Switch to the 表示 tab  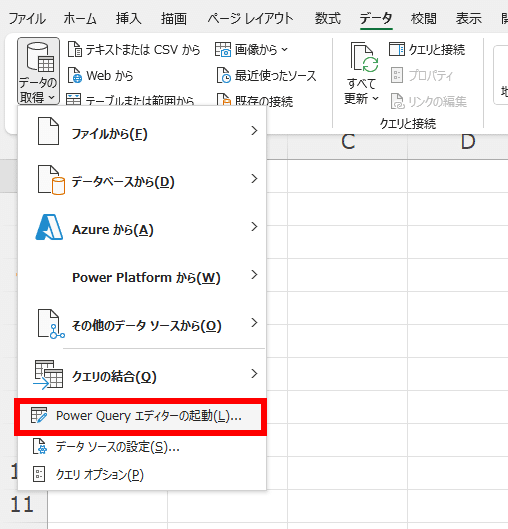[x=469, y=18]
